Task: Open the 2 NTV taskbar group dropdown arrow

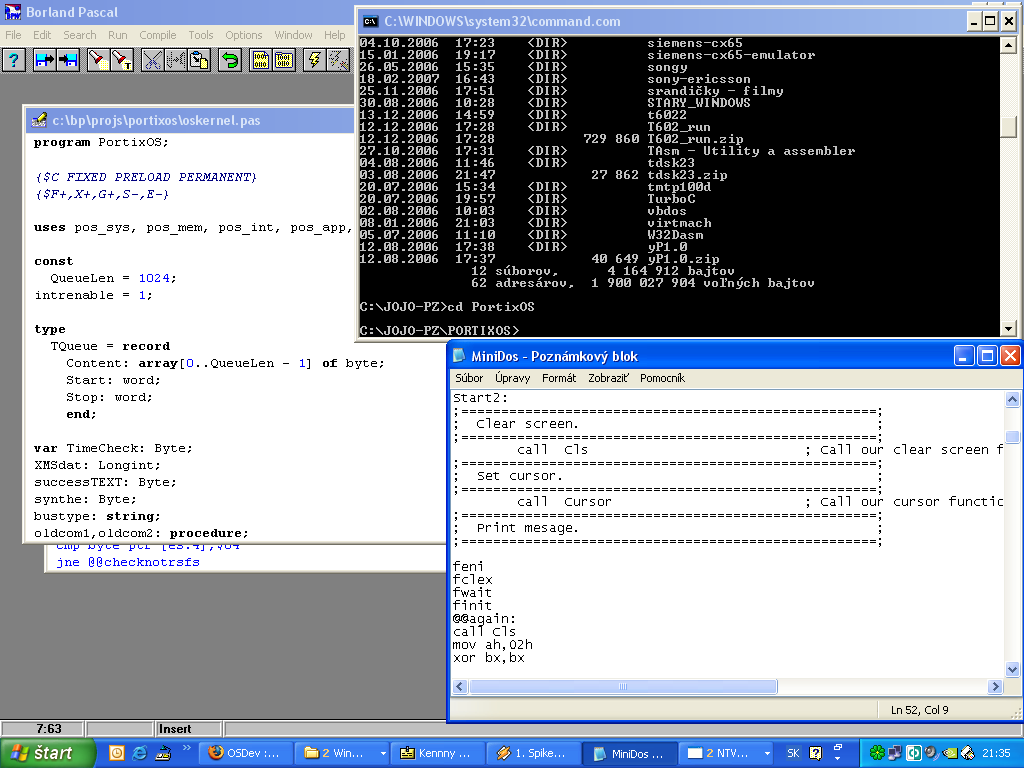Action: [767, 754]
